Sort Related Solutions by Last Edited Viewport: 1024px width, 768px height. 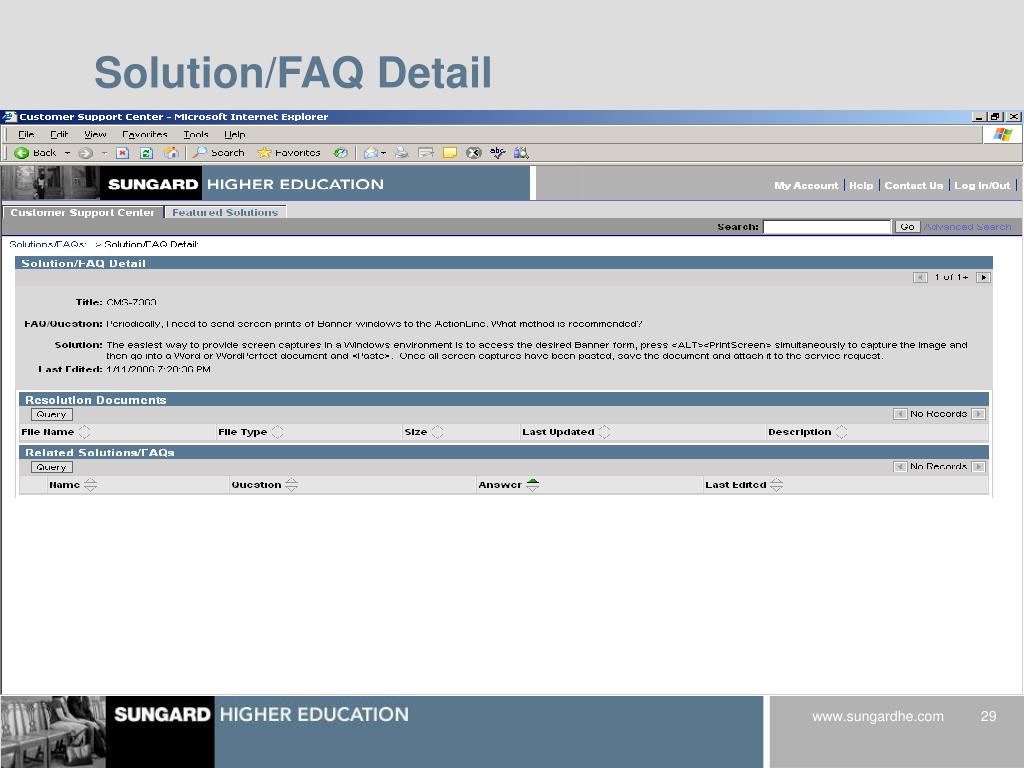click(x=776, y=485)
